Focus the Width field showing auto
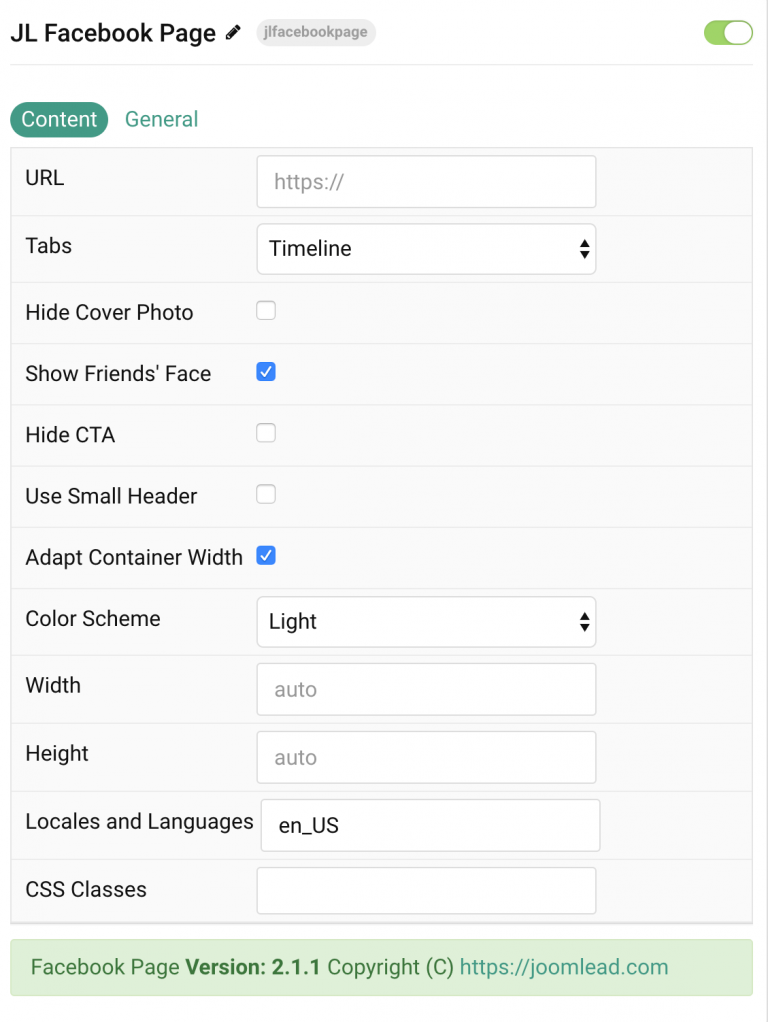The image size is (768, 1022). click(x=426, y=689)
